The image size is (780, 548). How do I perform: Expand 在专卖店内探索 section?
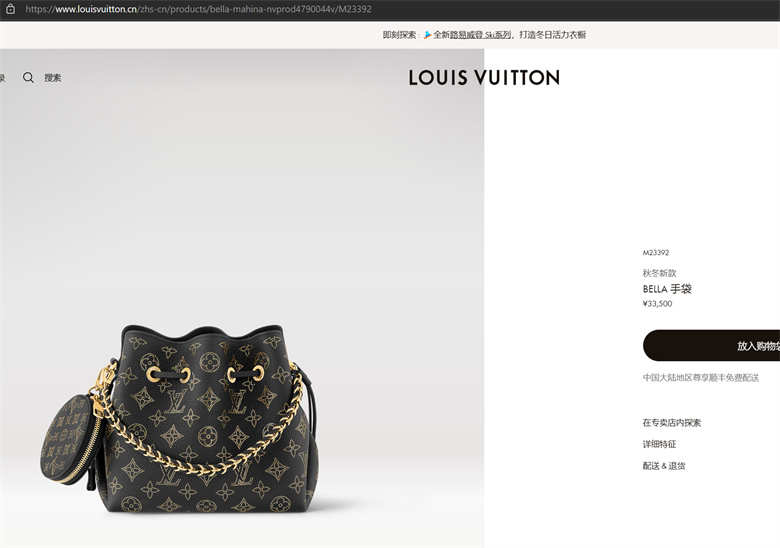(x=672, y=423)
